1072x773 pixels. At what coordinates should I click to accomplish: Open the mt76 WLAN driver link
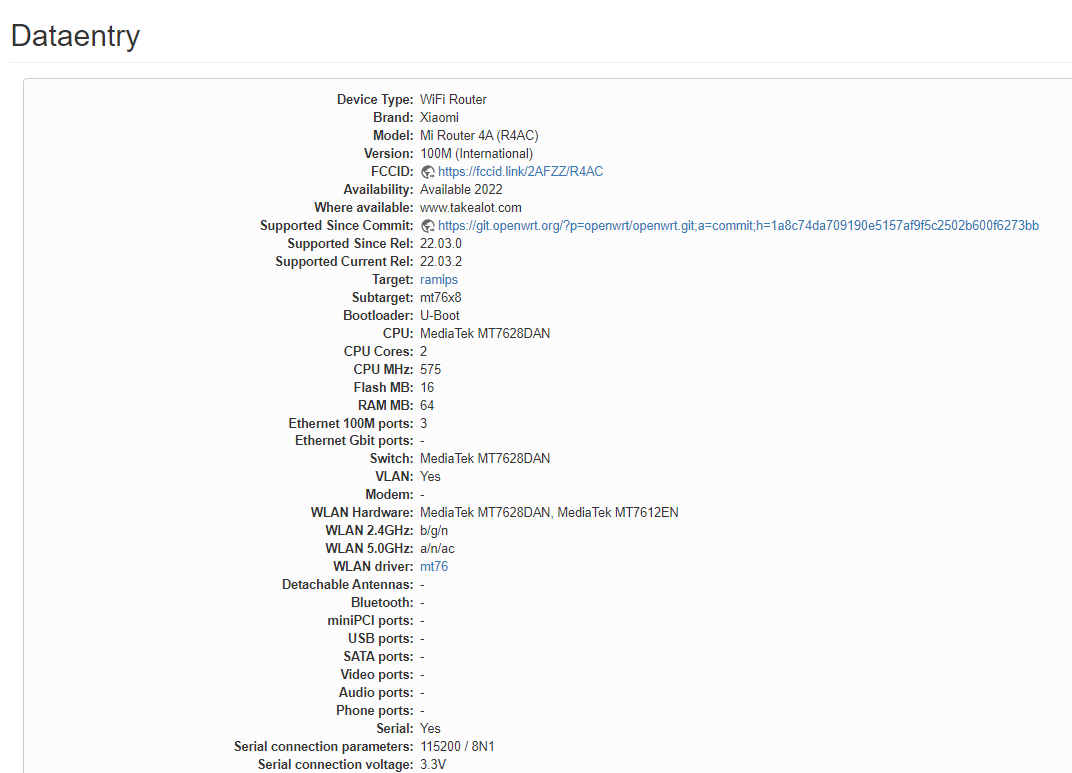[434, 567]
